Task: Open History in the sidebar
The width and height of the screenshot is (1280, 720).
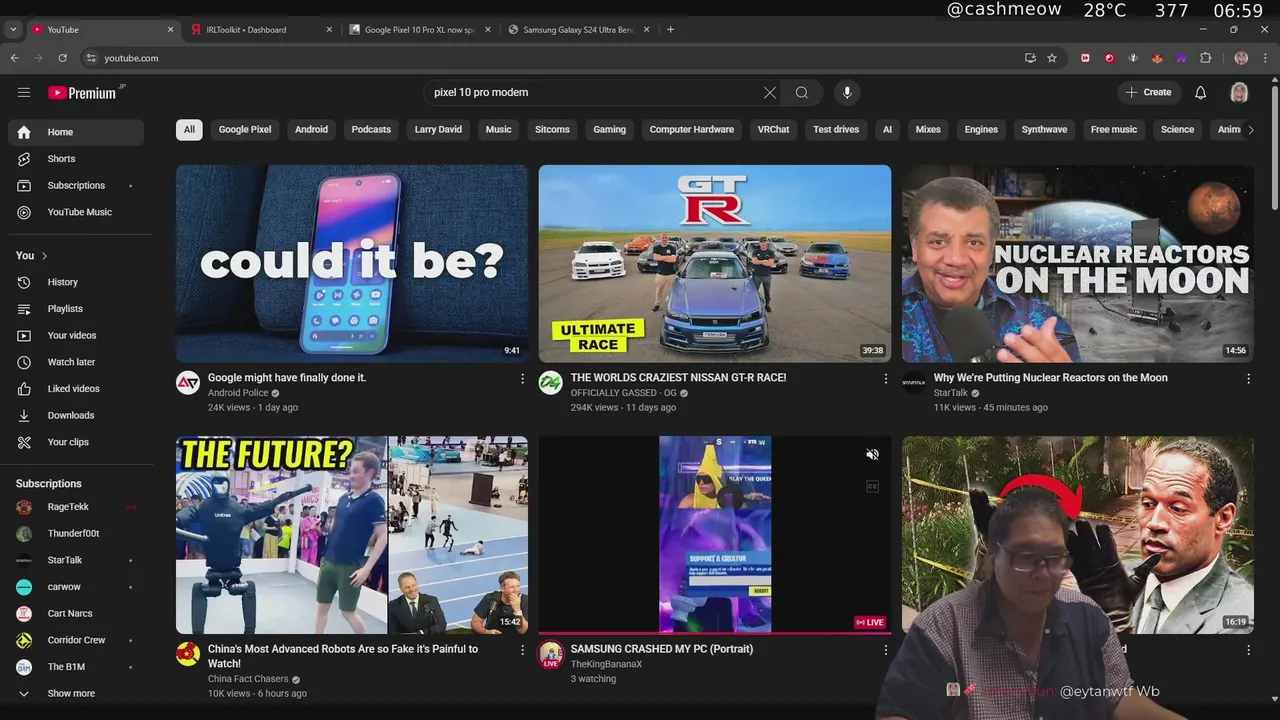Action: (76, 282)
